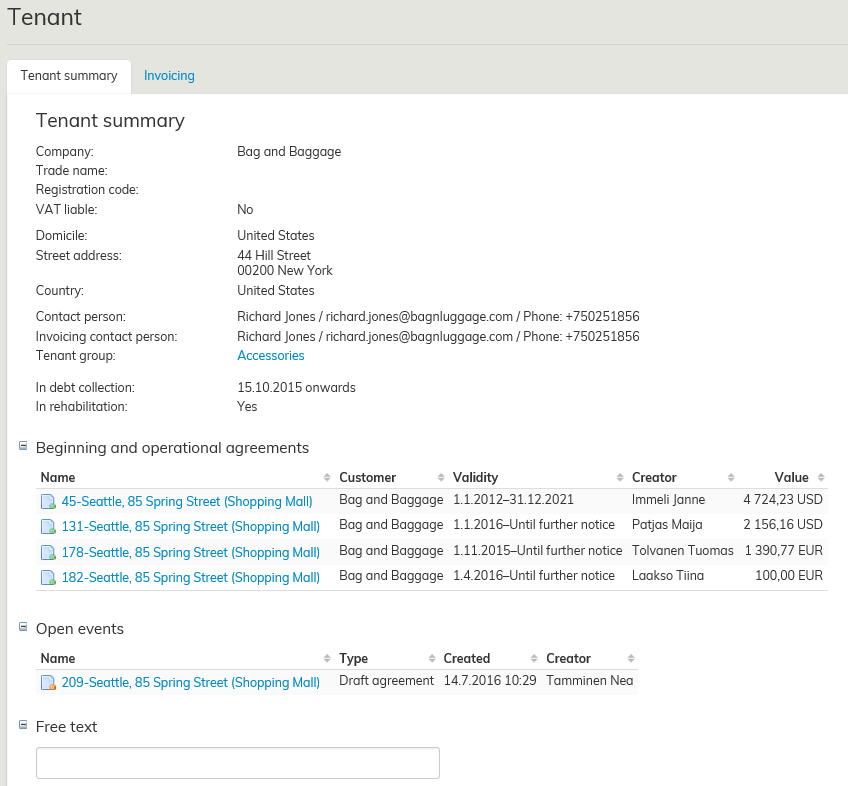The image size is (848, 786).
Task: Switch to the Invoicing tab
Action: click(x=169, y=76)
